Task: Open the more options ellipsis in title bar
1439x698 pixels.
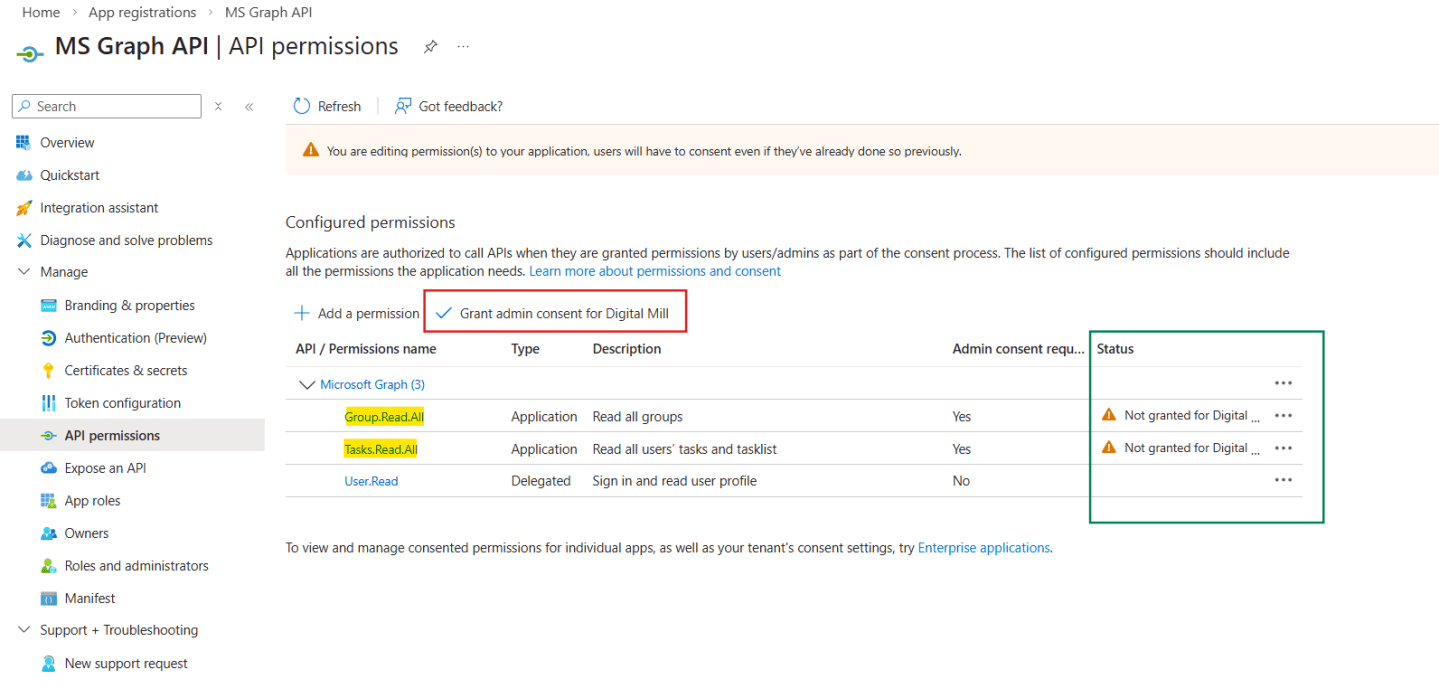Action: pyautogui.click(x=463, y=47)
